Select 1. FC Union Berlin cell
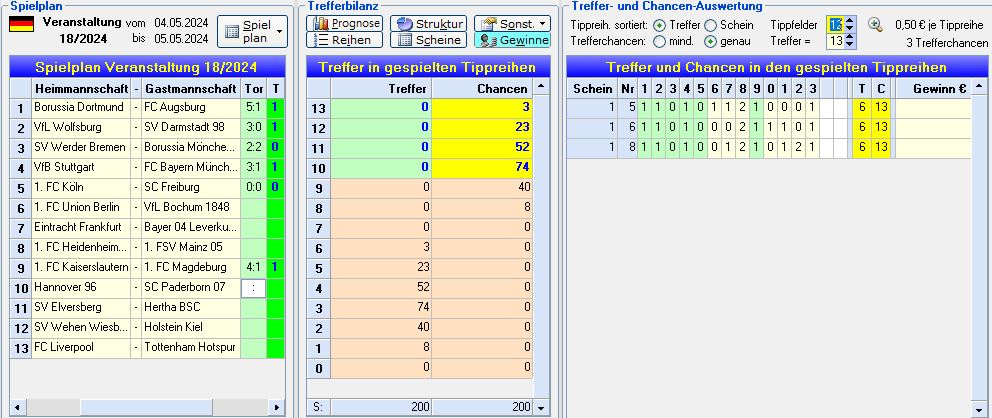 coord(81,207)
